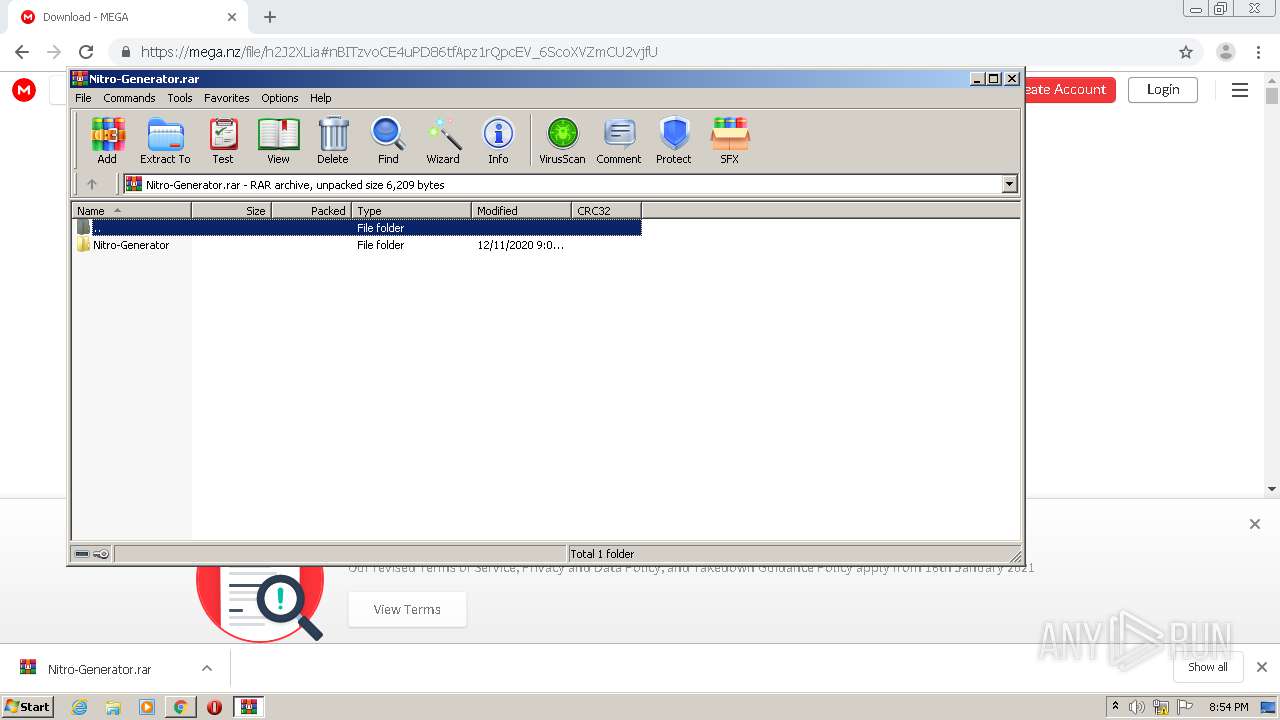Click the Delete trash can icon

click(333, 140)
